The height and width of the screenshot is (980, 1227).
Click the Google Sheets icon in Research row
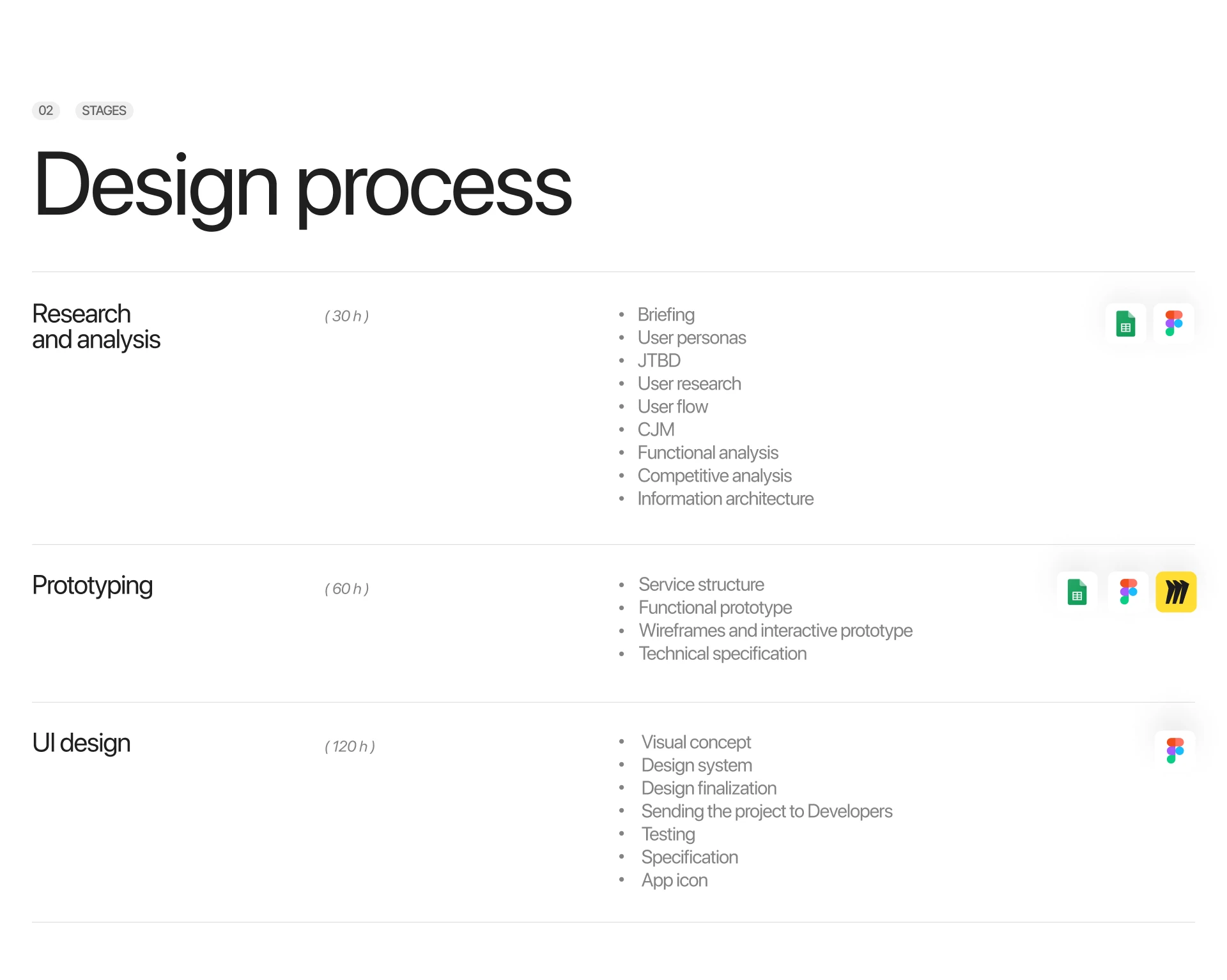(1125, 324)
